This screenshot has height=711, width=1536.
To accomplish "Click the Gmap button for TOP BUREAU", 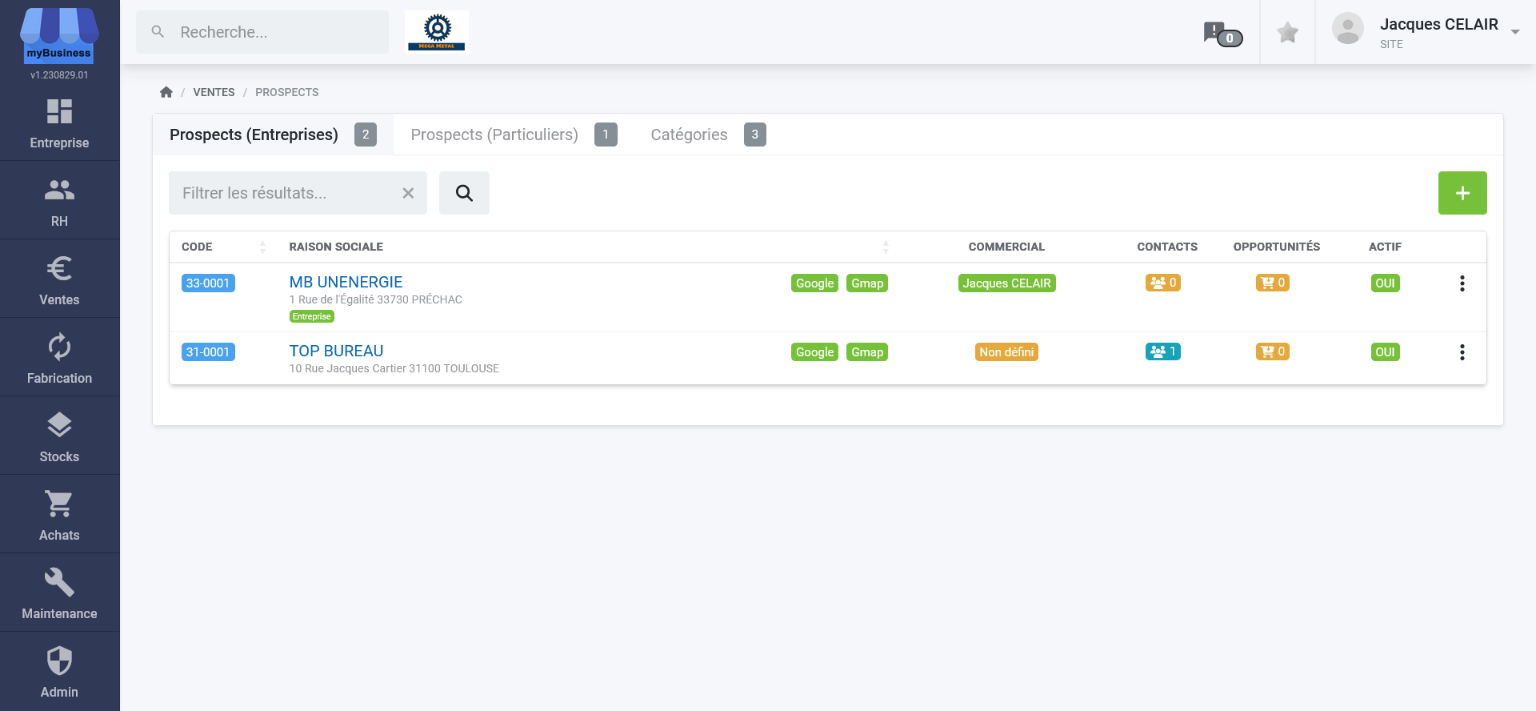I will (867, 352).
